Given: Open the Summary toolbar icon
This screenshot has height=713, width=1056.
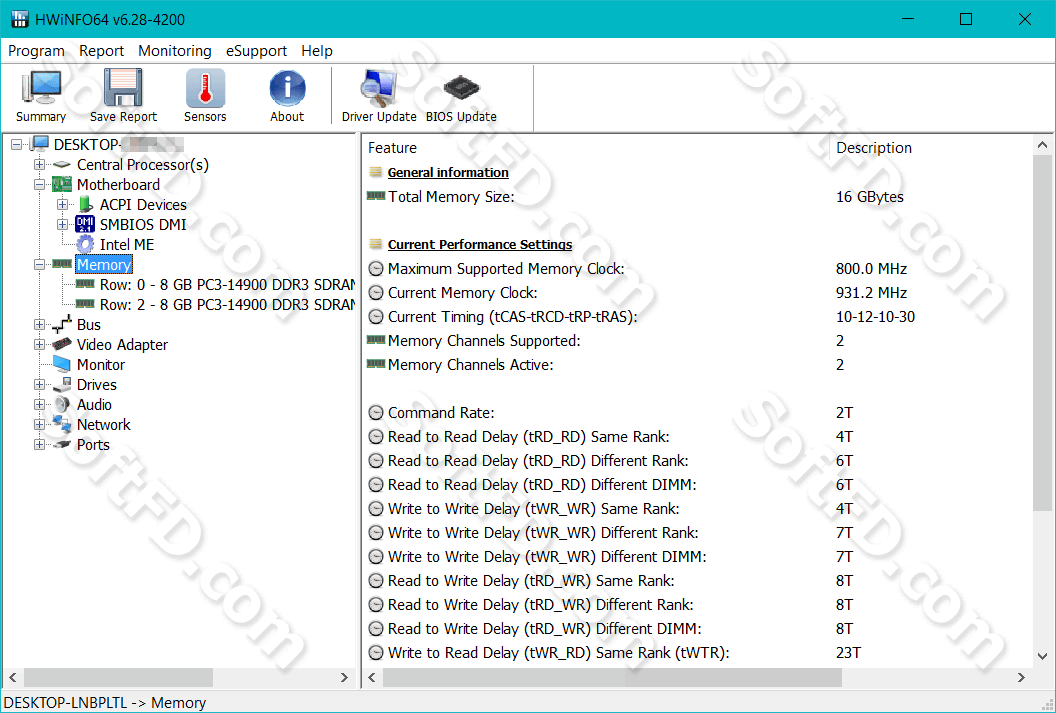Looking at the screenshot, I should point(41,88).
